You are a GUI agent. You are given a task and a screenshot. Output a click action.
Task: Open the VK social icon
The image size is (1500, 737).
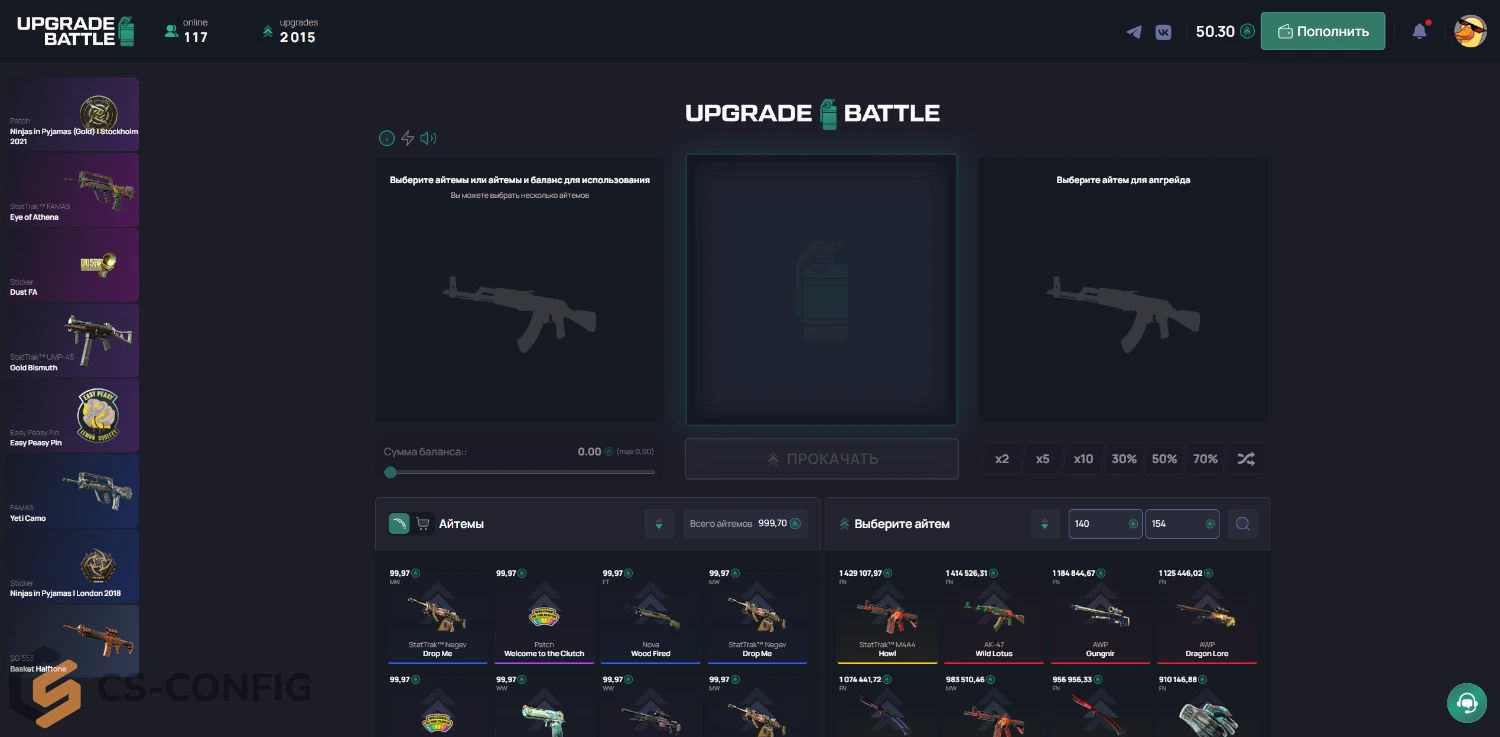click(1163, 31)
